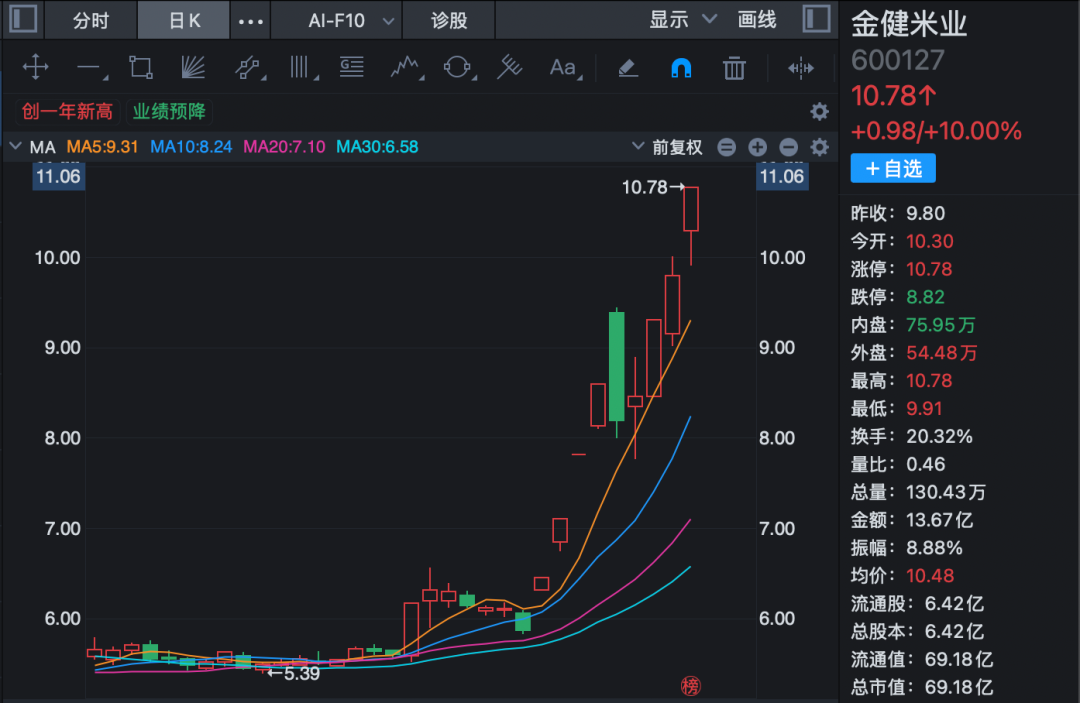Screen dimensions: 1080x703
Task: Click the stock code 600127
Action: (x=897, y=61)
